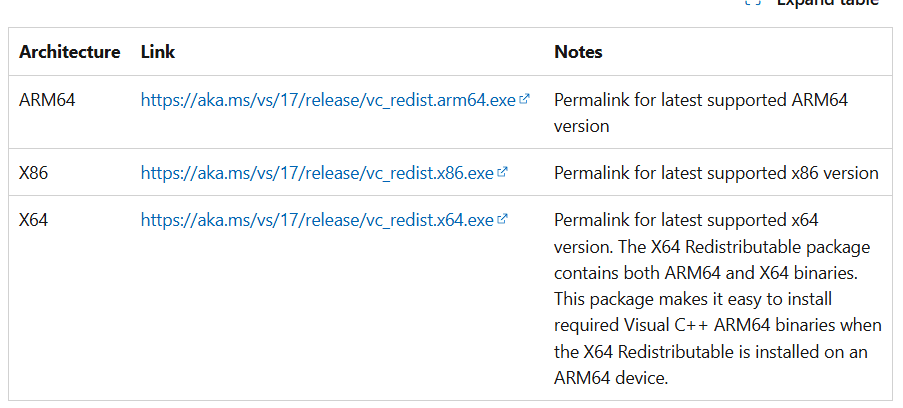Image resolution: width=903 pixels, height=408 pixels.
Task: Click the x86 permalink notes text
Action: [x=716, y=173]
